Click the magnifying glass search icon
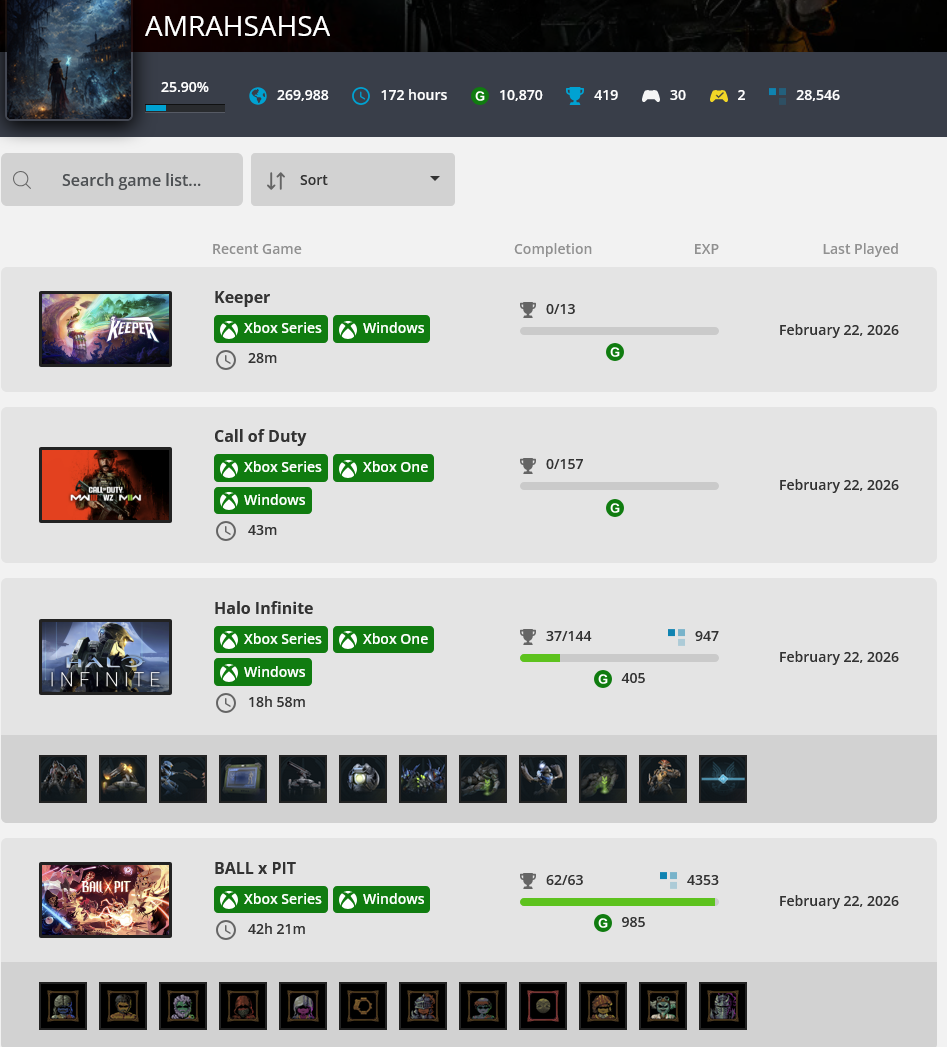This screenshot has height=1047, width=947. (22, 180)
